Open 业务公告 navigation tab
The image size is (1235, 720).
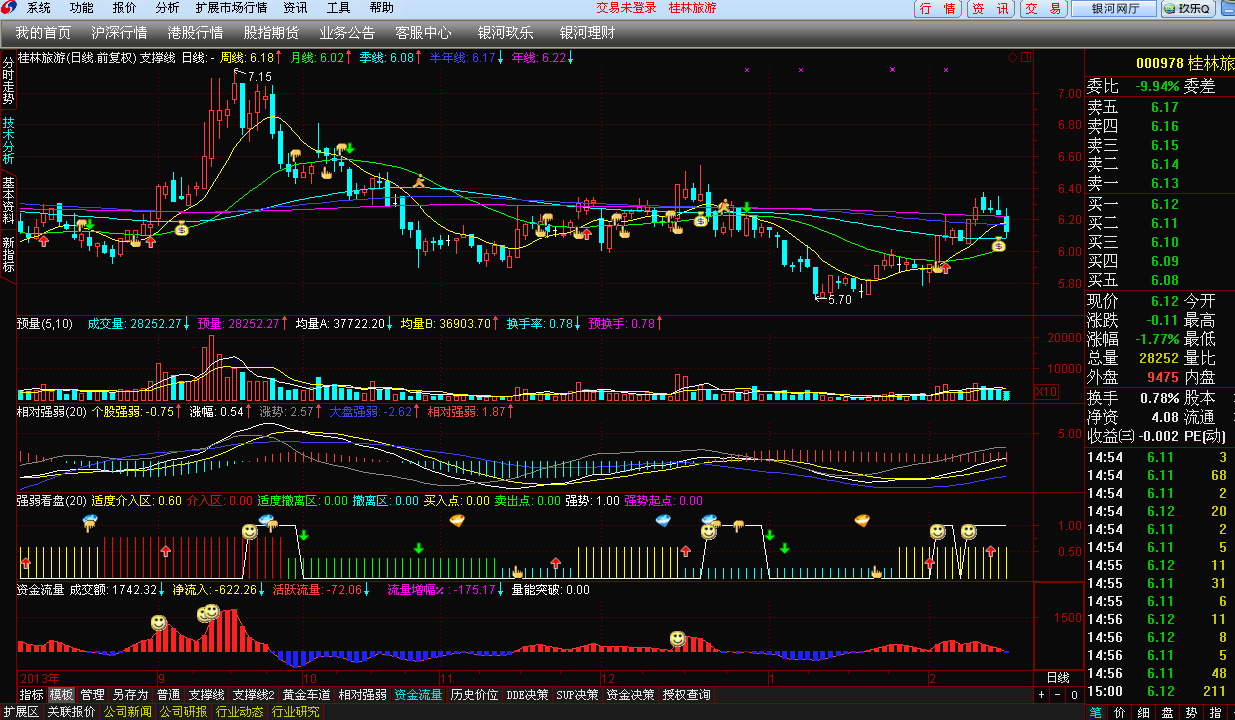pos(347,33)
